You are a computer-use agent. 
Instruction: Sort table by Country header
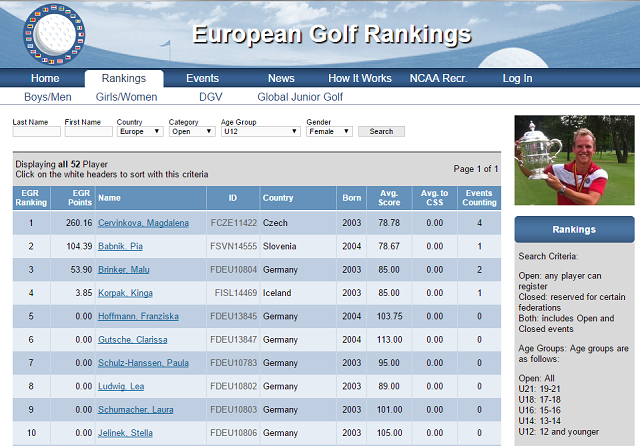(x=298, y=198)
